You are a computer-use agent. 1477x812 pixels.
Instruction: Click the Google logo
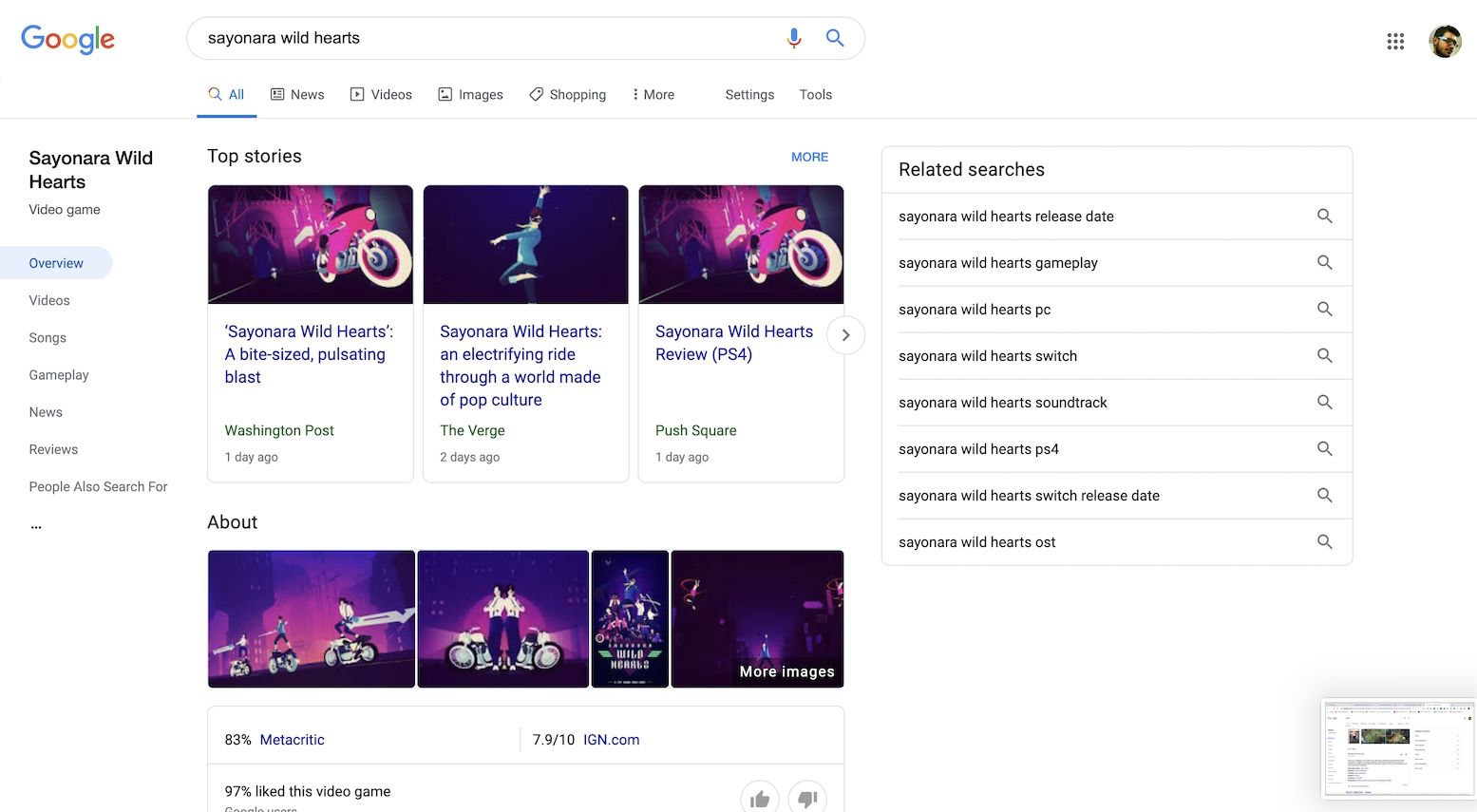[x=67, y=39]
